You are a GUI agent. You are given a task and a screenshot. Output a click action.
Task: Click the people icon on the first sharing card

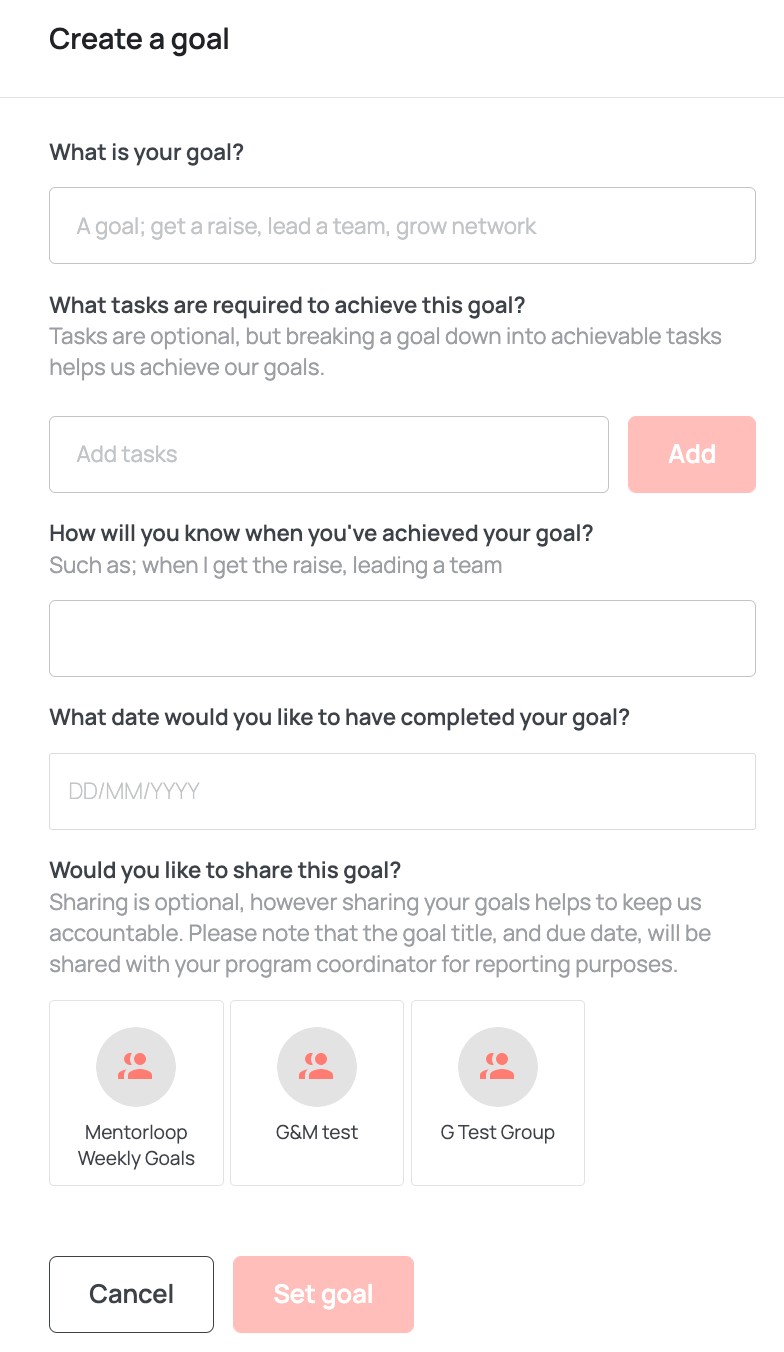pyautogui.click(x=136, y=1066)
